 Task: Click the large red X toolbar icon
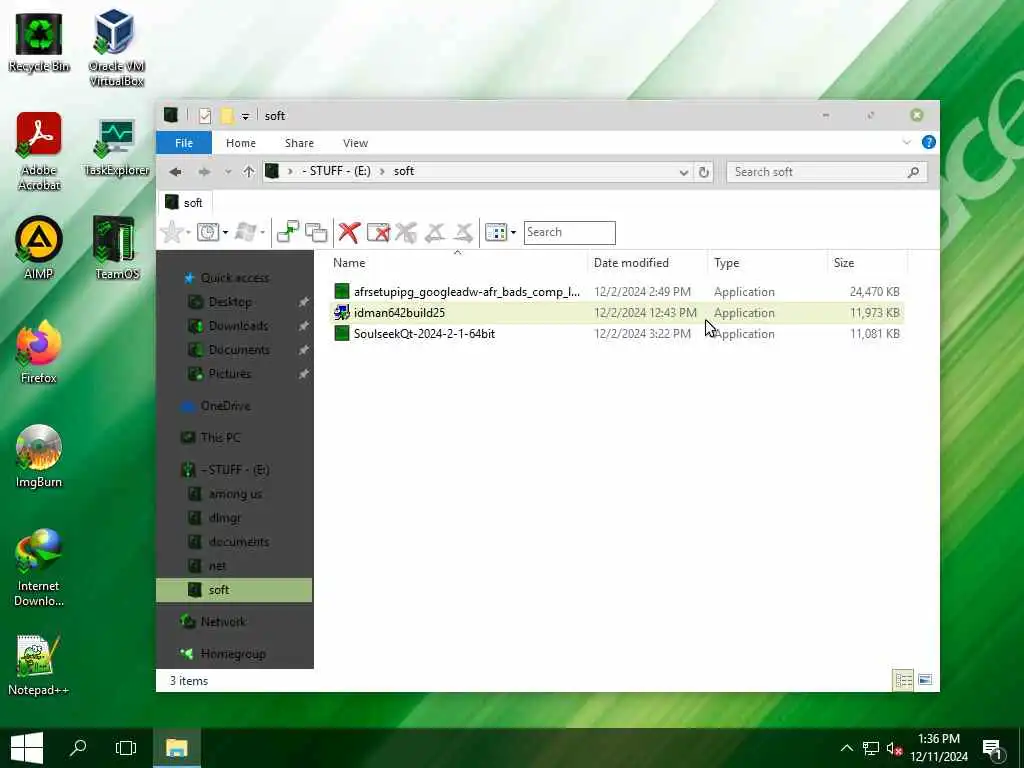(349, 232)
